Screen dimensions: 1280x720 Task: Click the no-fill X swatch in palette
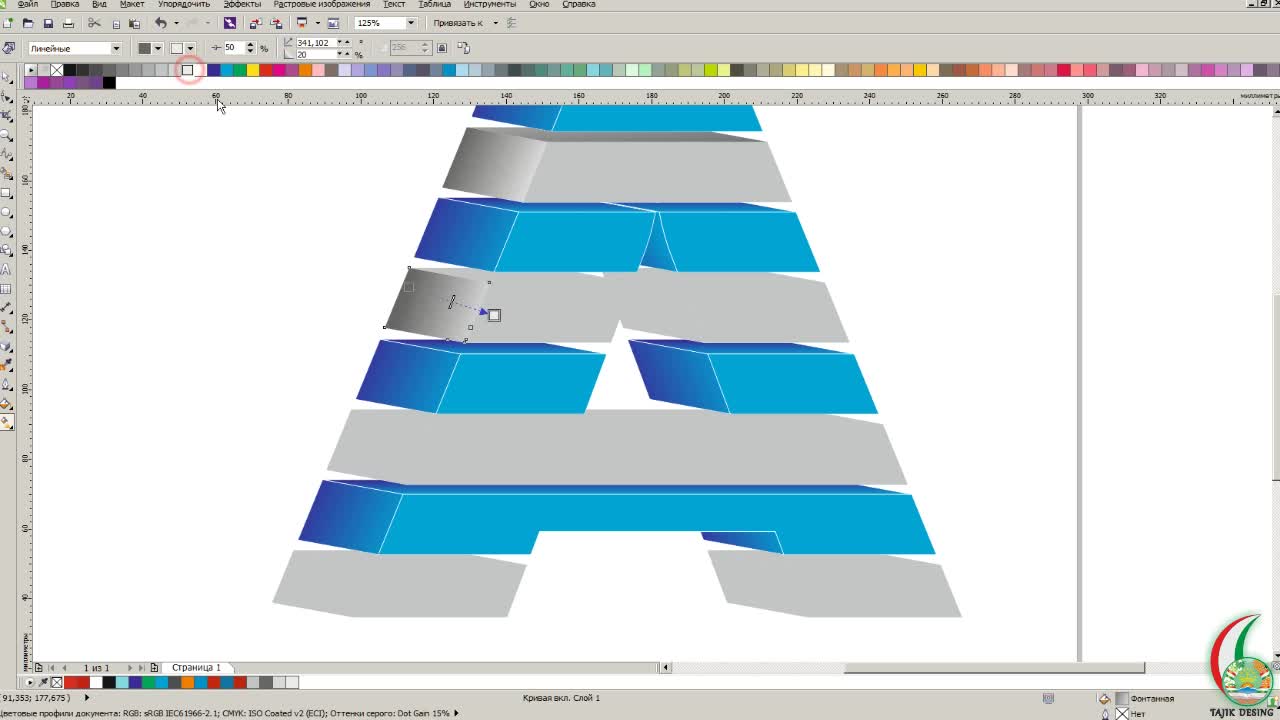pyautogui.click(x=57, y=70)
